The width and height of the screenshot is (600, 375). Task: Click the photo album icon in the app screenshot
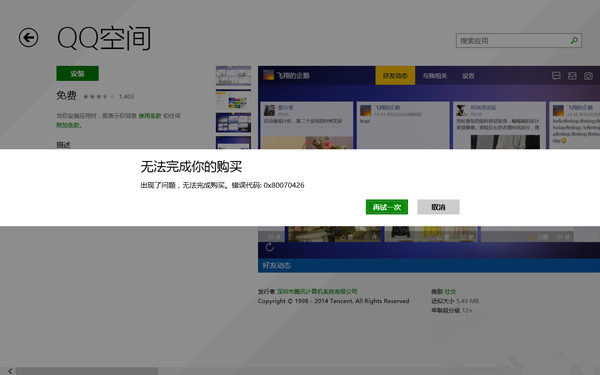(x=572, y=76)
